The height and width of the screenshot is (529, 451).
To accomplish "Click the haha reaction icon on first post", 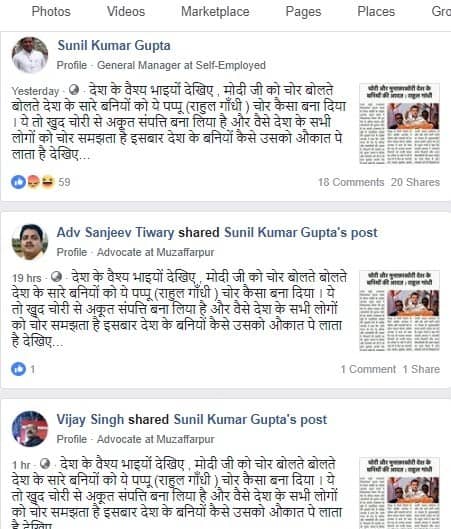I will pyautogui.click(x=48, y=182).
